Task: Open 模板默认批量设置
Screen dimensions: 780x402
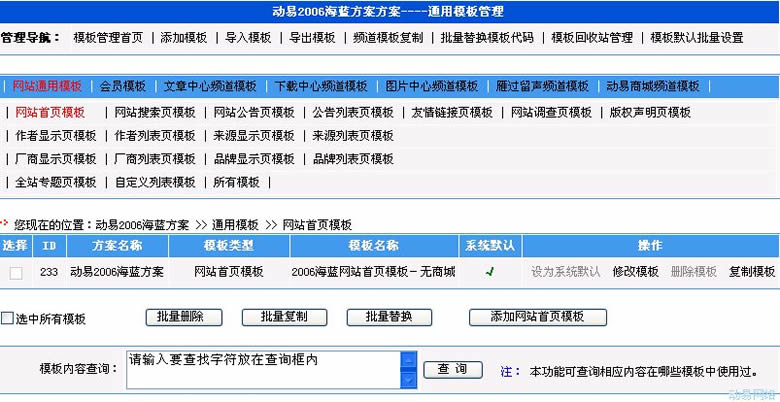Action: (697, 38)
